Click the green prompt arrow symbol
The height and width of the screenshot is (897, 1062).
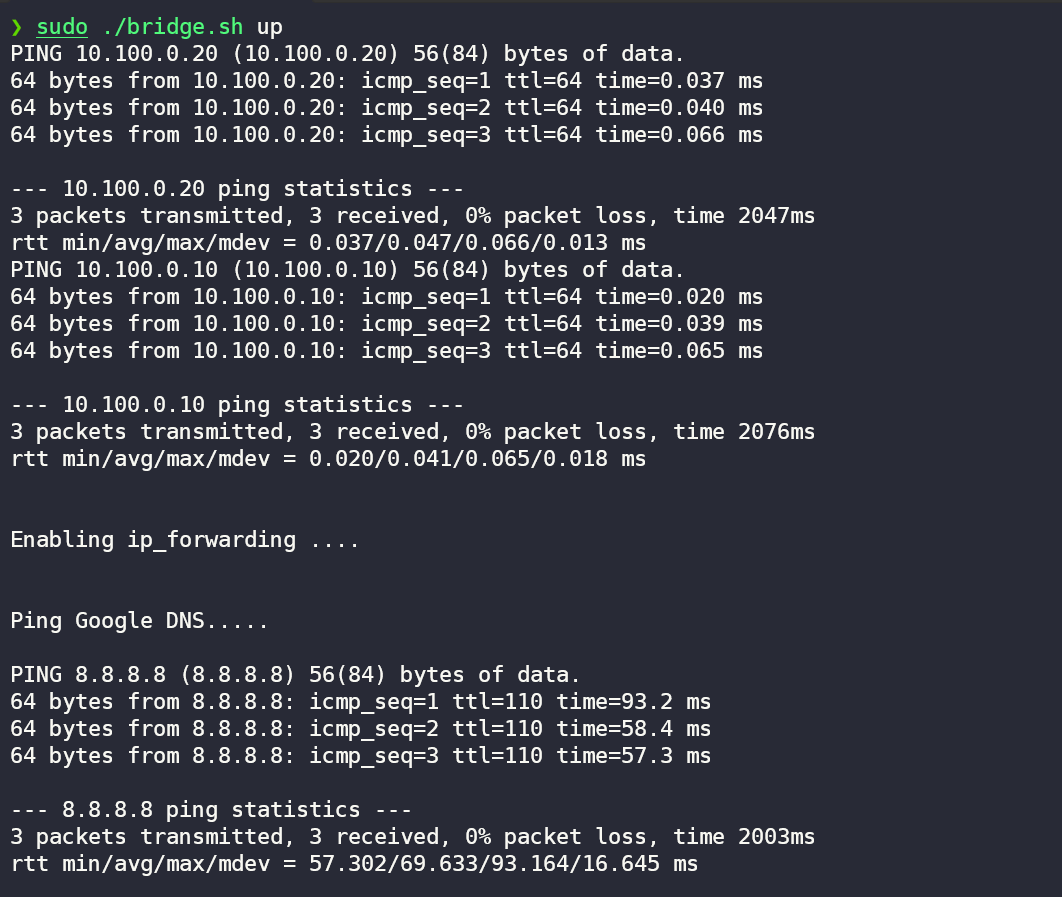click(x=16, y=27)
